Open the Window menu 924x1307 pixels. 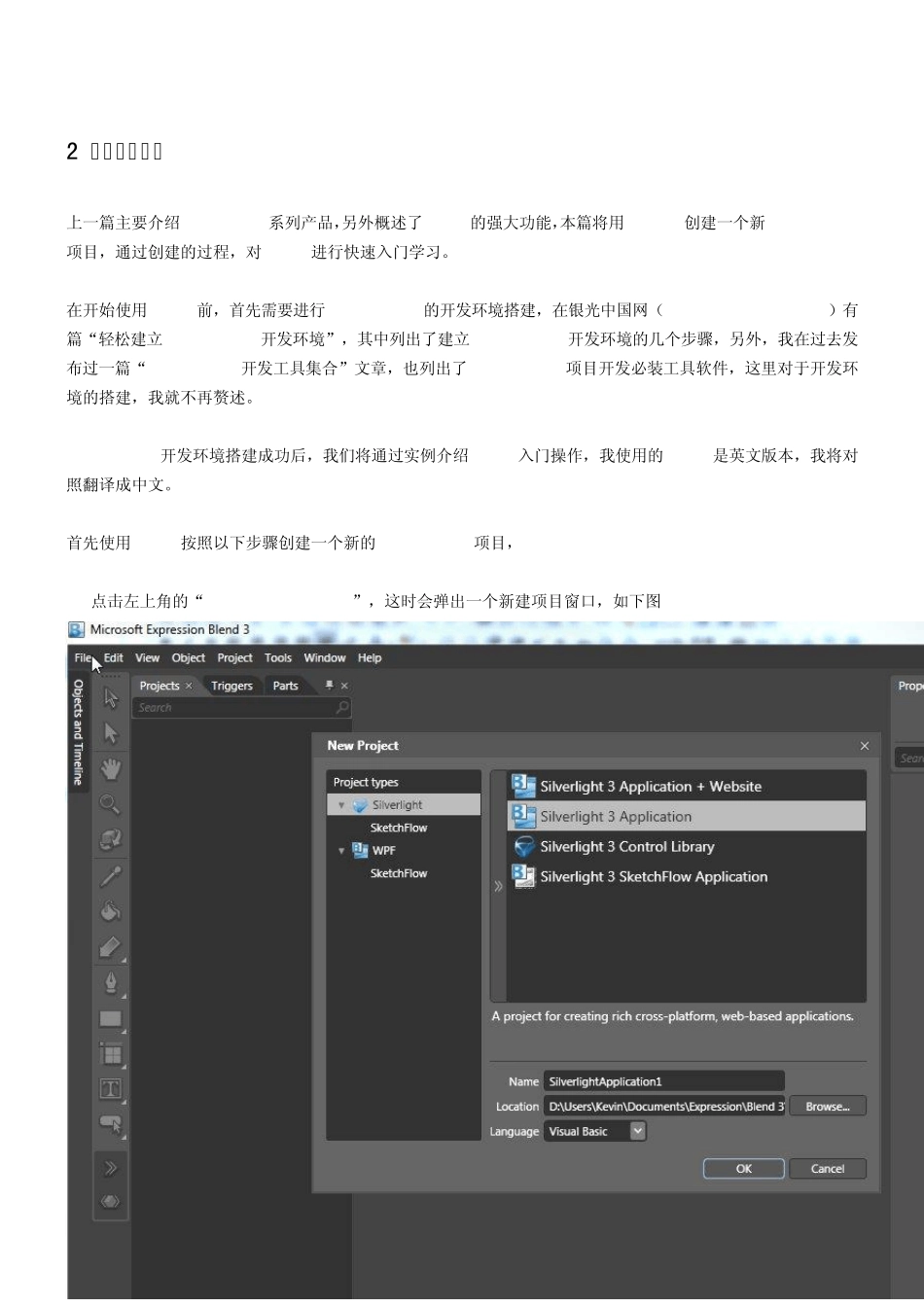325,658
